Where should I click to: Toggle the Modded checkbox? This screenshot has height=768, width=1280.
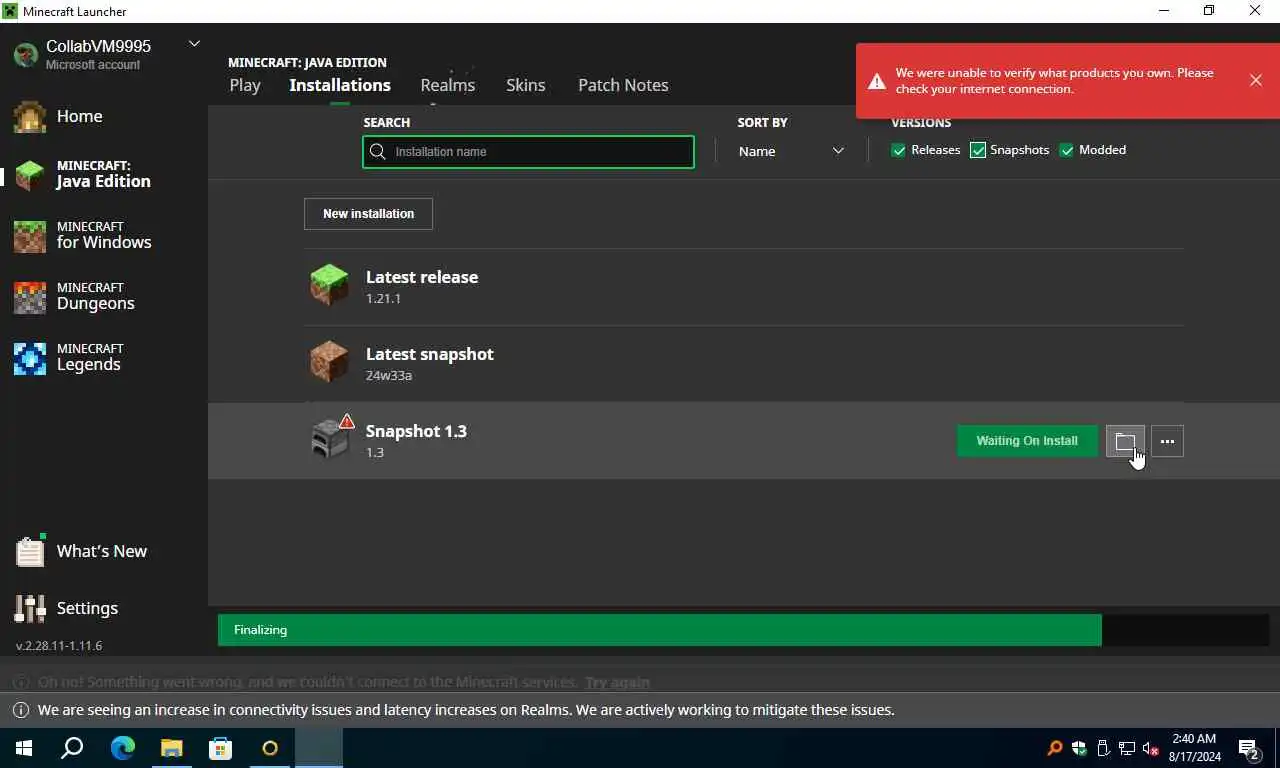(1067, 150)
